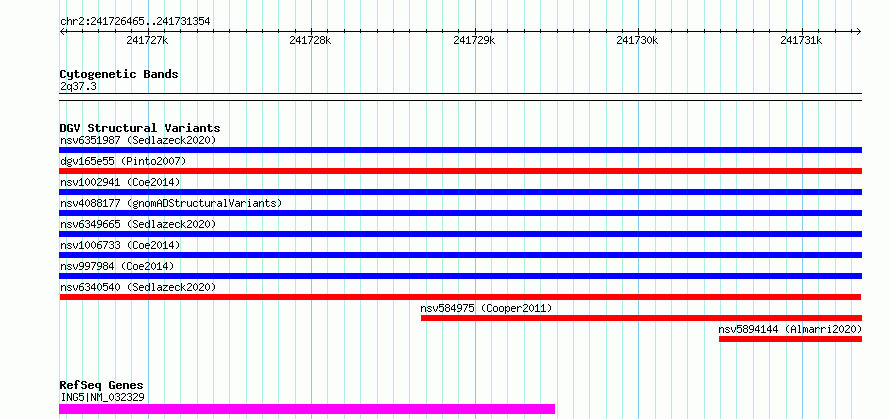Click the nsv584975 (Cooper2011) label

point(486,308)
